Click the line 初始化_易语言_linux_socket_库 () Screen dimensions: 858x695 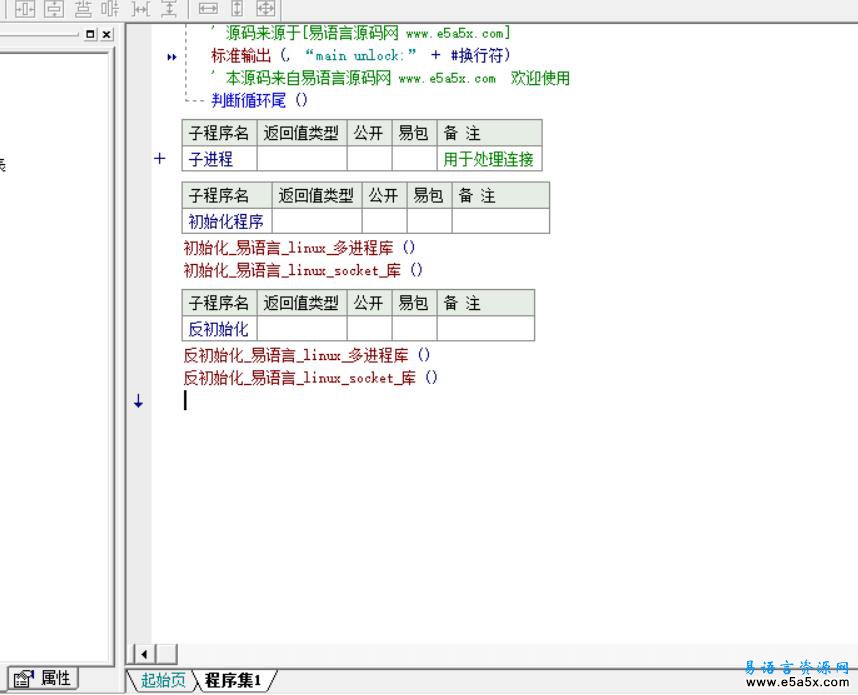[x=303, y=270]
